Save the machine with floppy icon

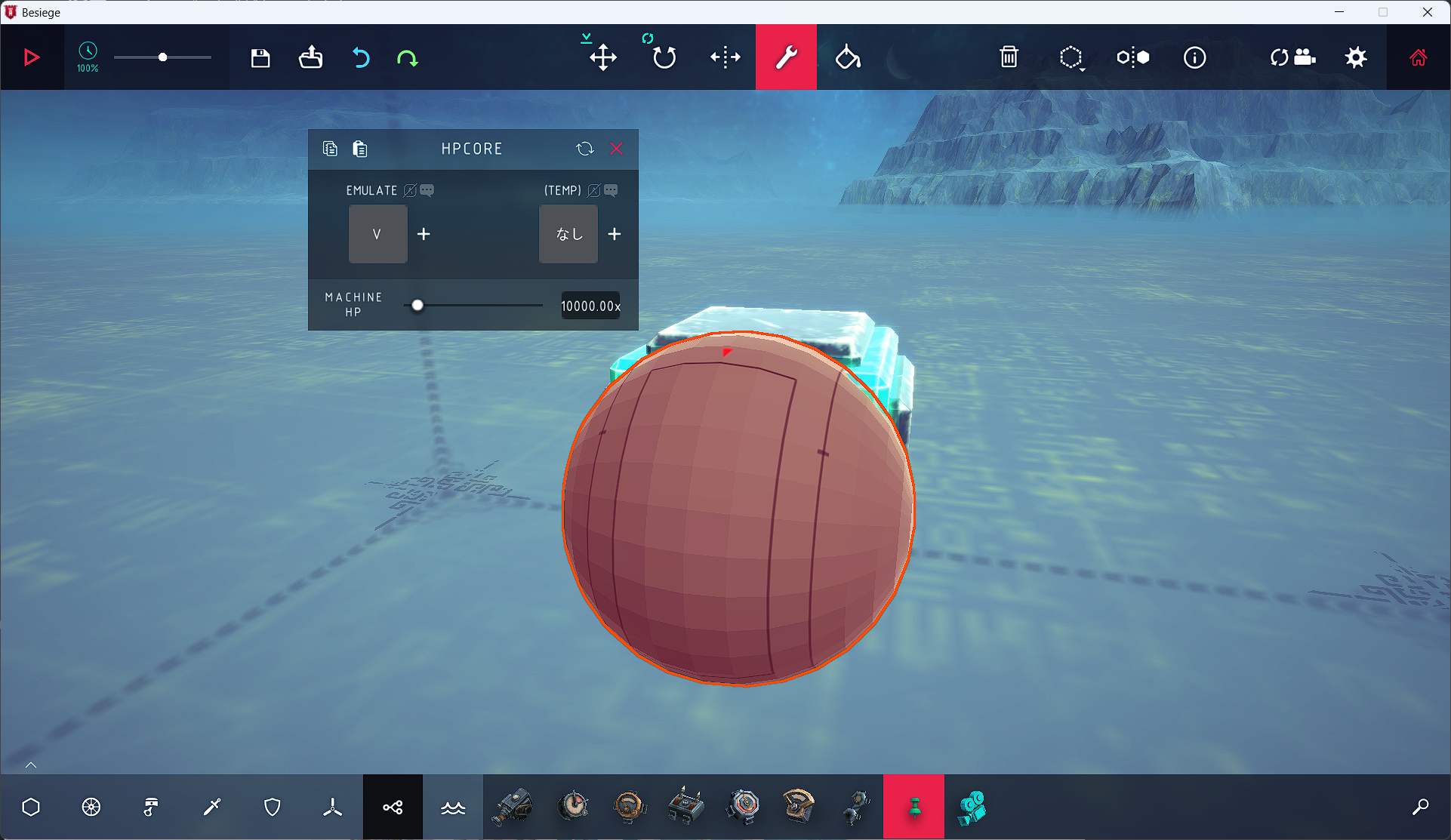[x=260, y=57]
